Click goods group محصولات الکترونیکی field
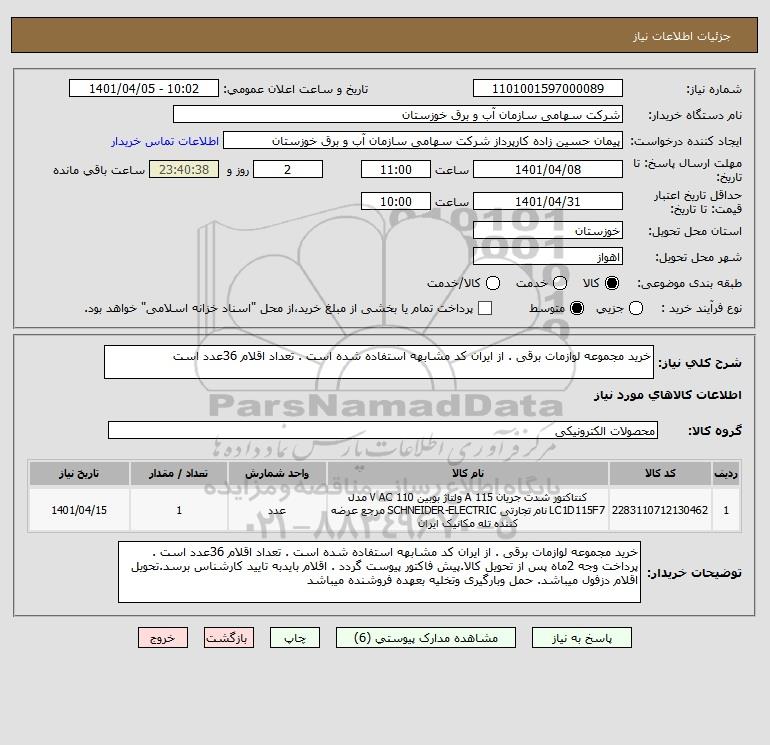The width and height of the screenshot is (770, 745). pos(383,430)
